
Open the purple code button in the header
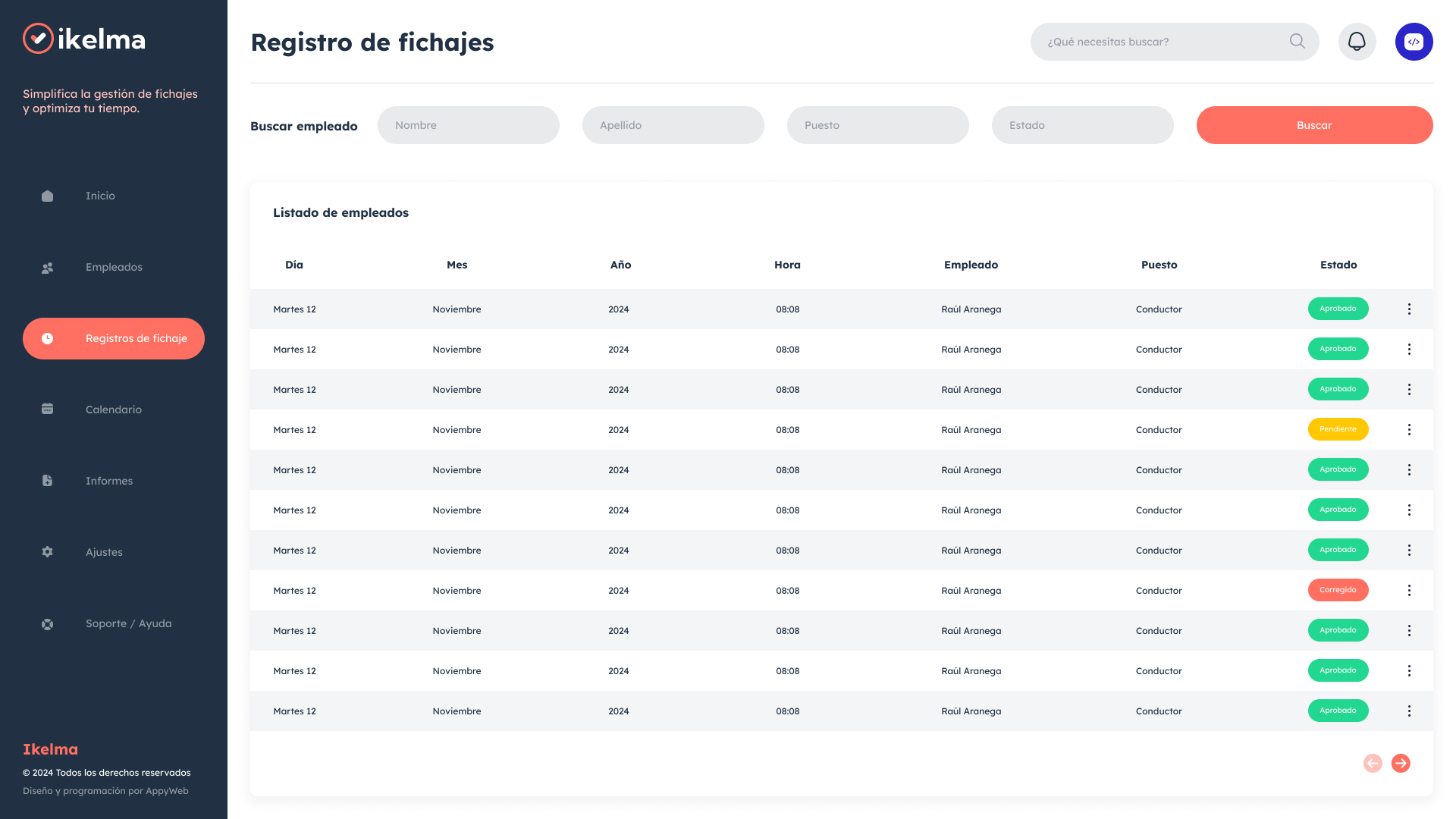point(1414,42)
